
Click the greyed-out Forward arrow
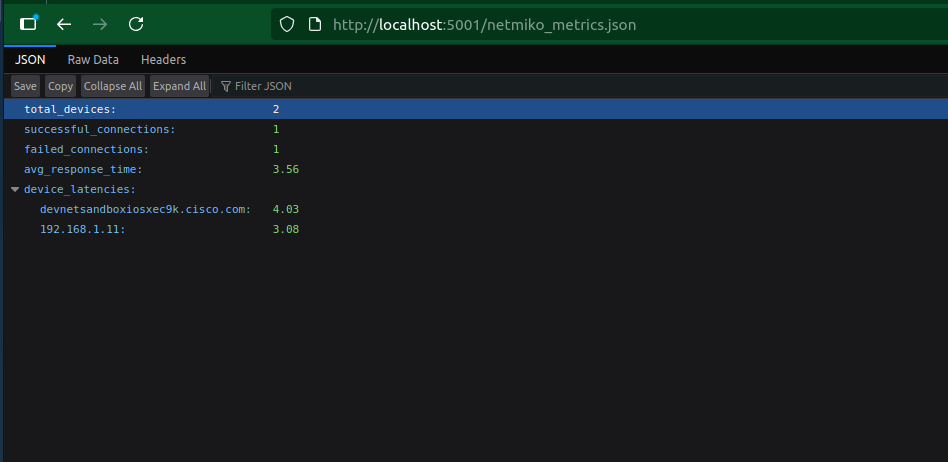(x=100, y=24)
